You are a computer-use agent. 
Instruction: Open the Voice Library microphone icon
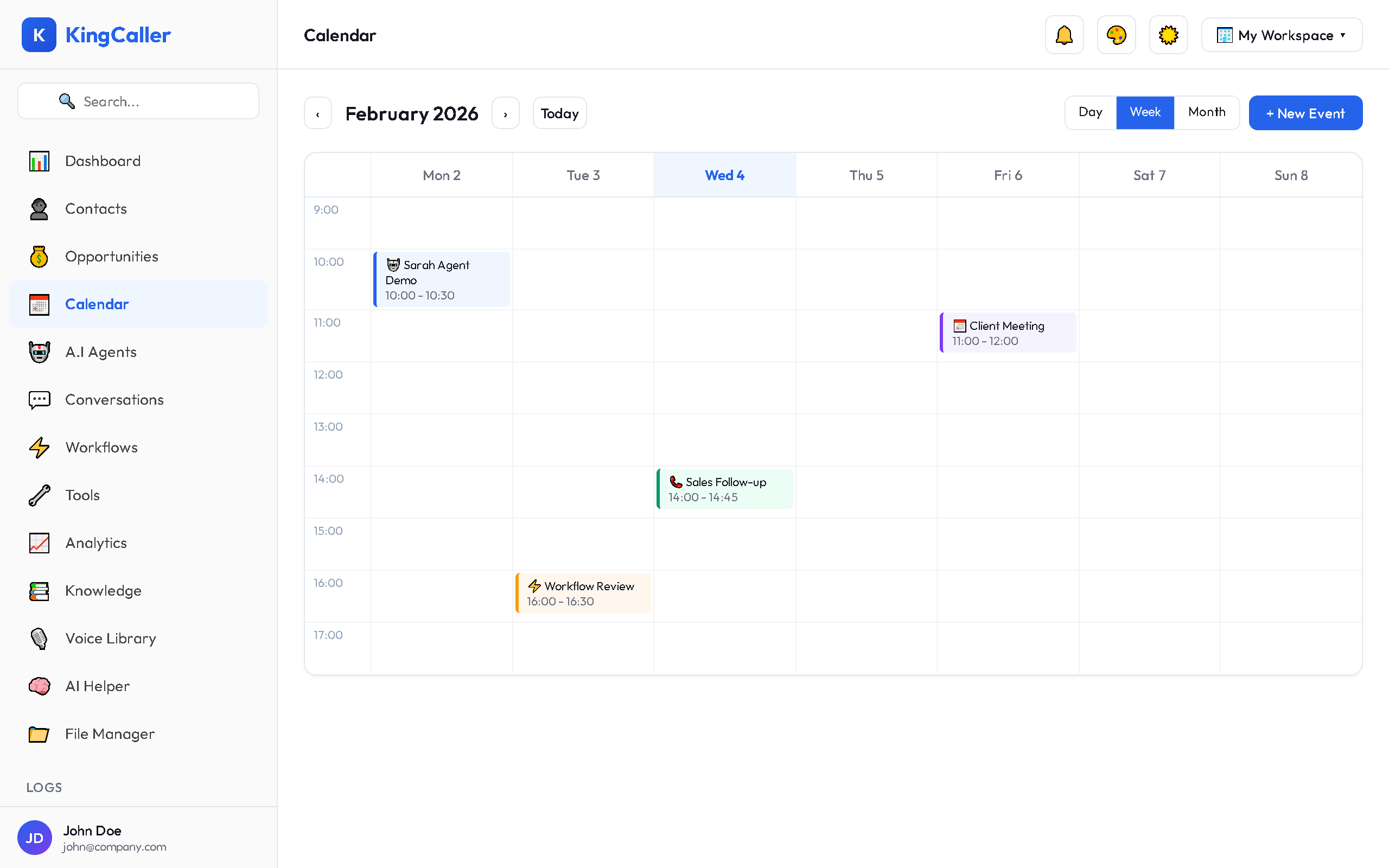click(39, 638)
